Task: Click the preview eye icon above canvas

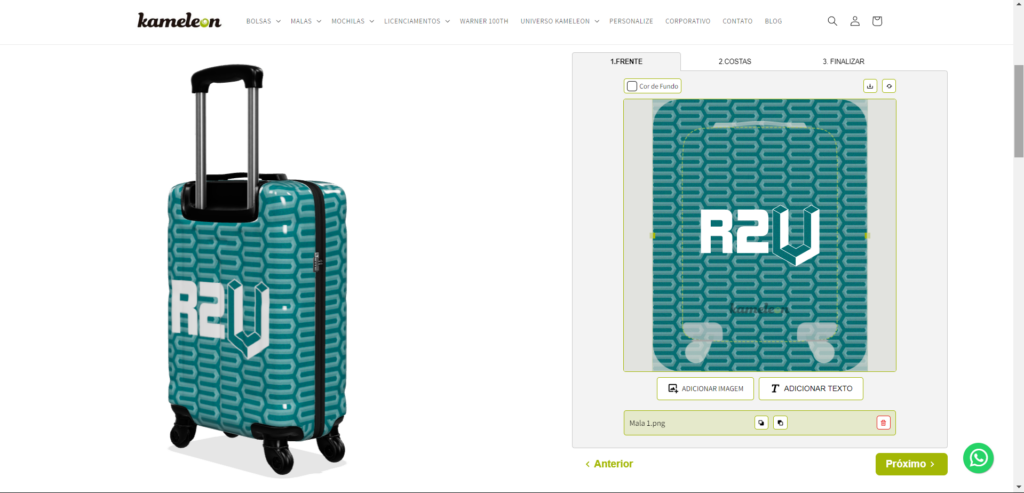Action: [x=888, y=86]
